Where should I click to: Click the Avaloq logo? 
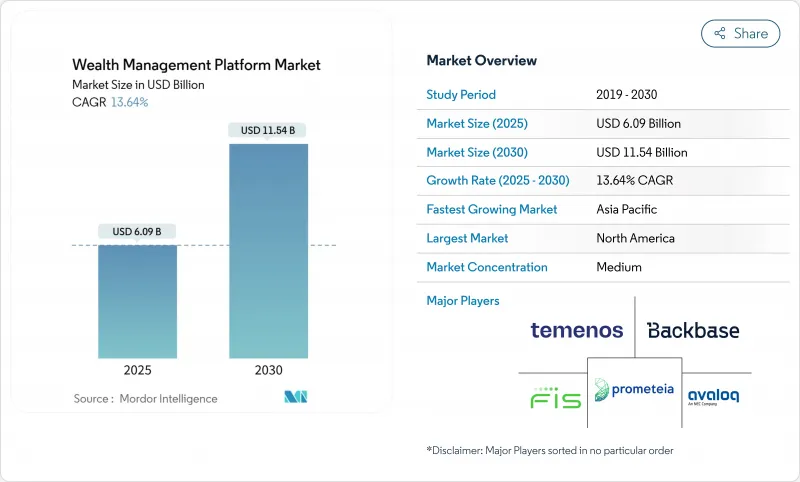tap(713, 395)
